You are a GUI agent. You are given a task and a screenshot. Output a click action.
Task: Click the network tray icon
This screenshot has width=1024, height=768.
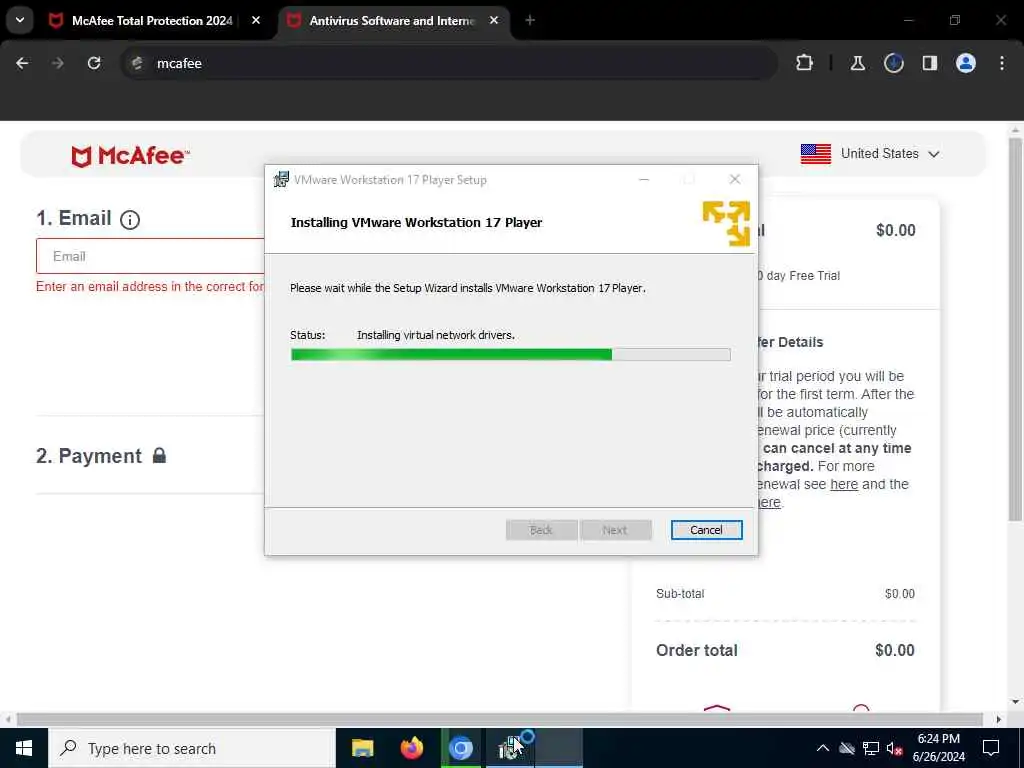point(871,748)
